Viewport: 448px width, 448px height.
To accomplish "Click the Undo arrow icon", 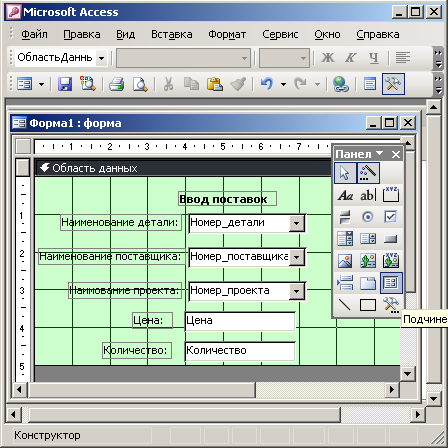I will [267, 84].
